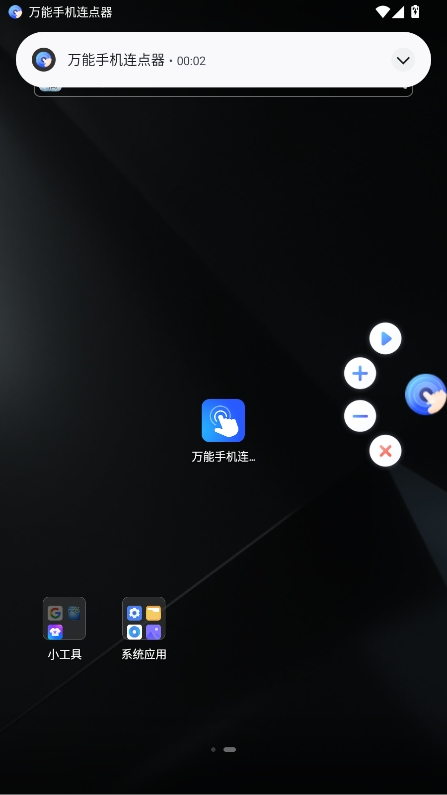This screenshot has width=447, height=795.
Task: Open the 小工具 folder
Action: pos(64,619)
